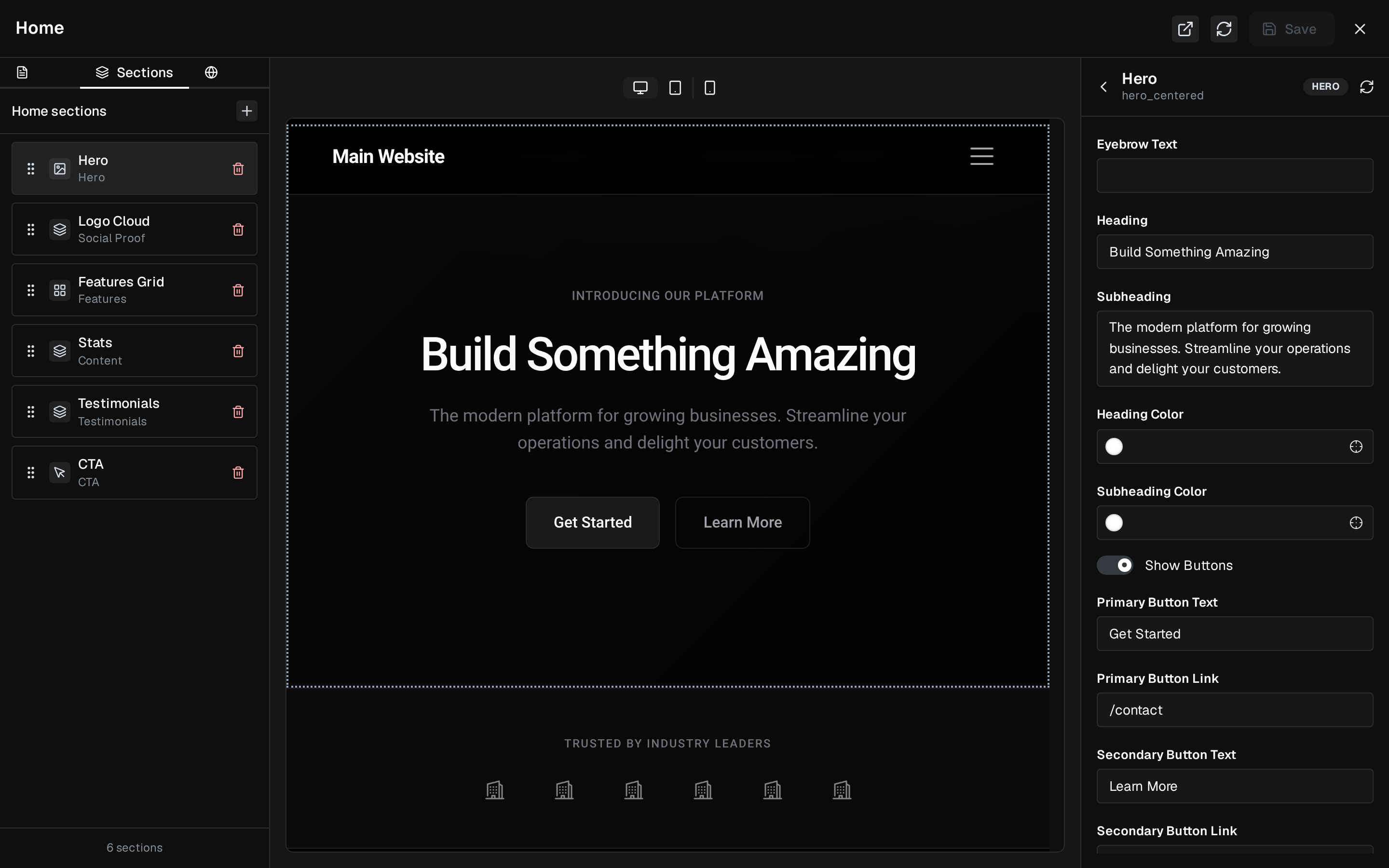
Task: Click the Build Something Amazing headline in preview
Action: (668, 355)
